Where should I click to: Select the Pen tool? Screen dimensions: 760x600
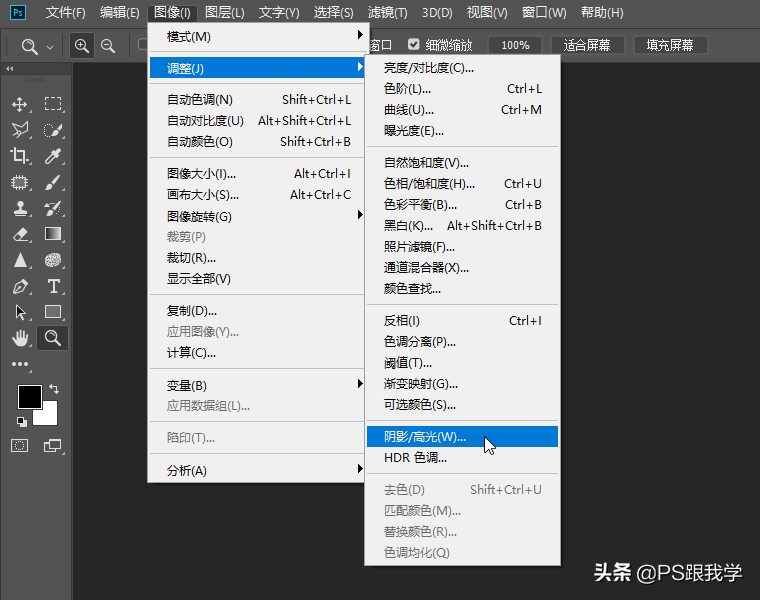[20, 286]
